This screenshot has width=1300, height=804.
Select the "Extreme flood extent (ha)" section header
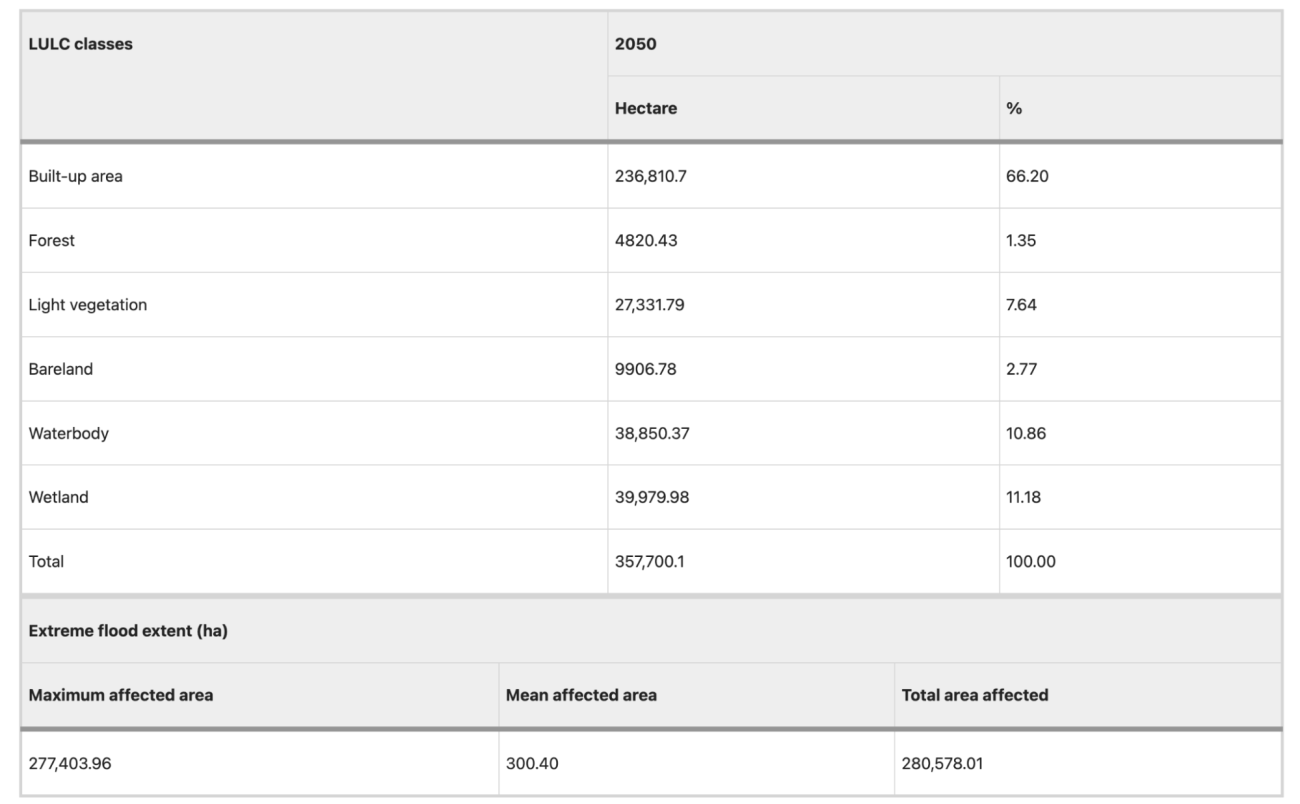pyautogui.click(x=128, y=631)
